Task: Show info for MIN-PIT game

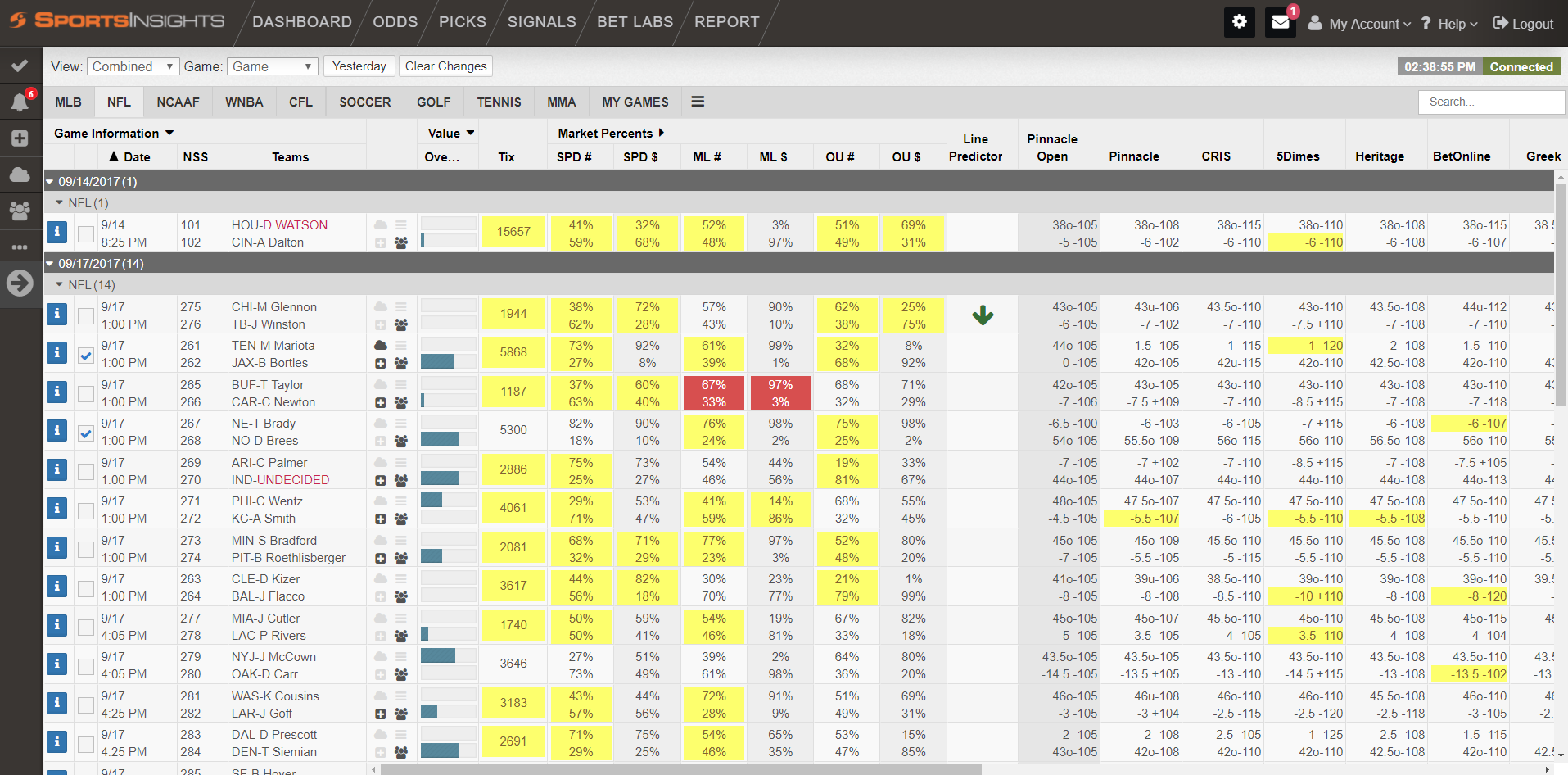Action: [56, 548]
